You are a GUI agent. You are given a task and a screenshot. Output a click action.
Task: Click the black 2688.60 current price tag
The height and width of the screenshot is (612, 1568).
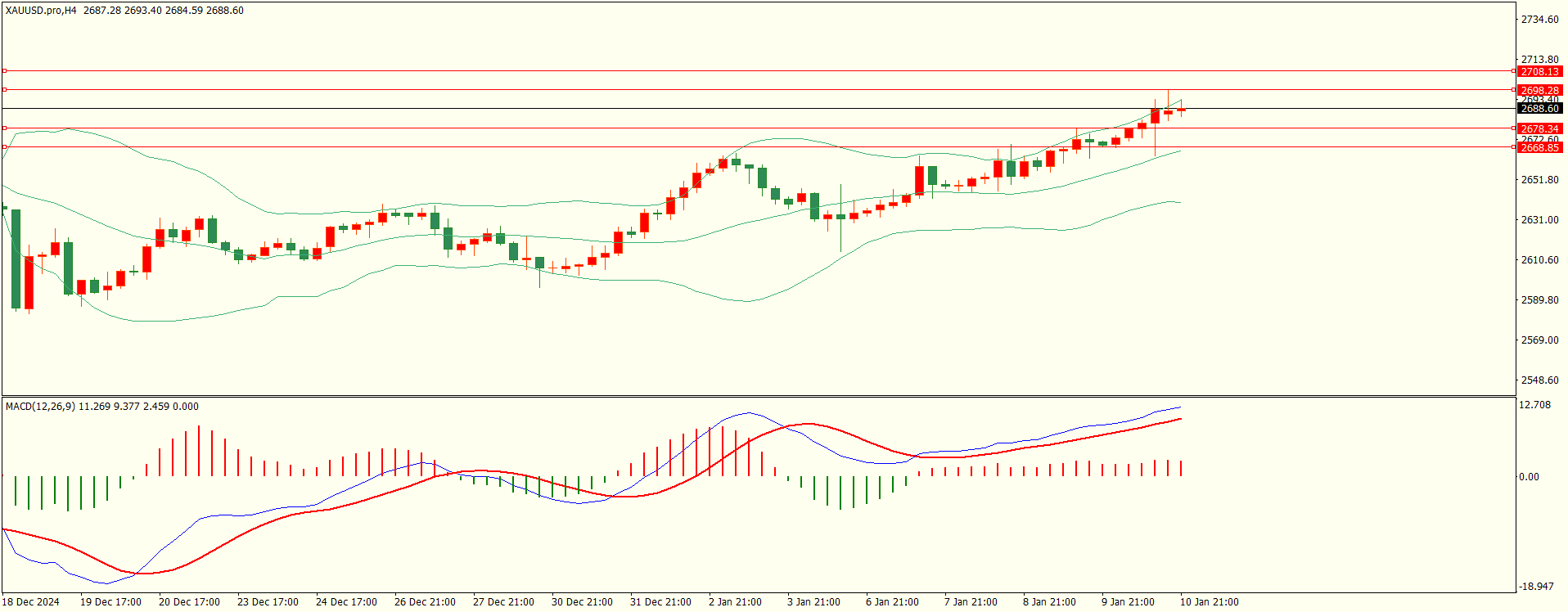pyautogui.click(x=1539, y=108)
